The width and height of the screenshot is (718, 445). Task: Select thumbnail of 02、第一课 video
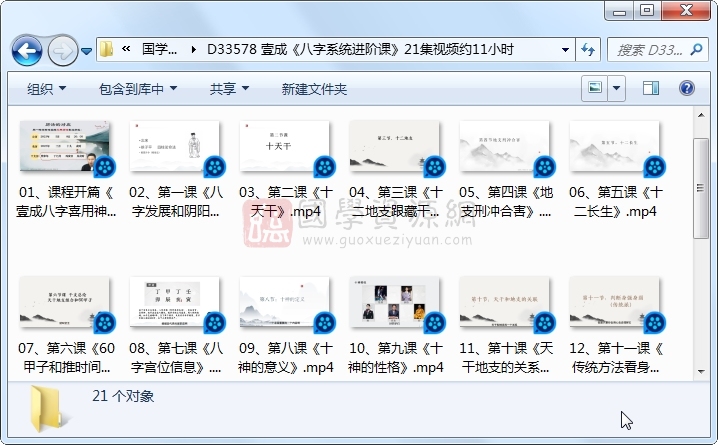point(174,146)
